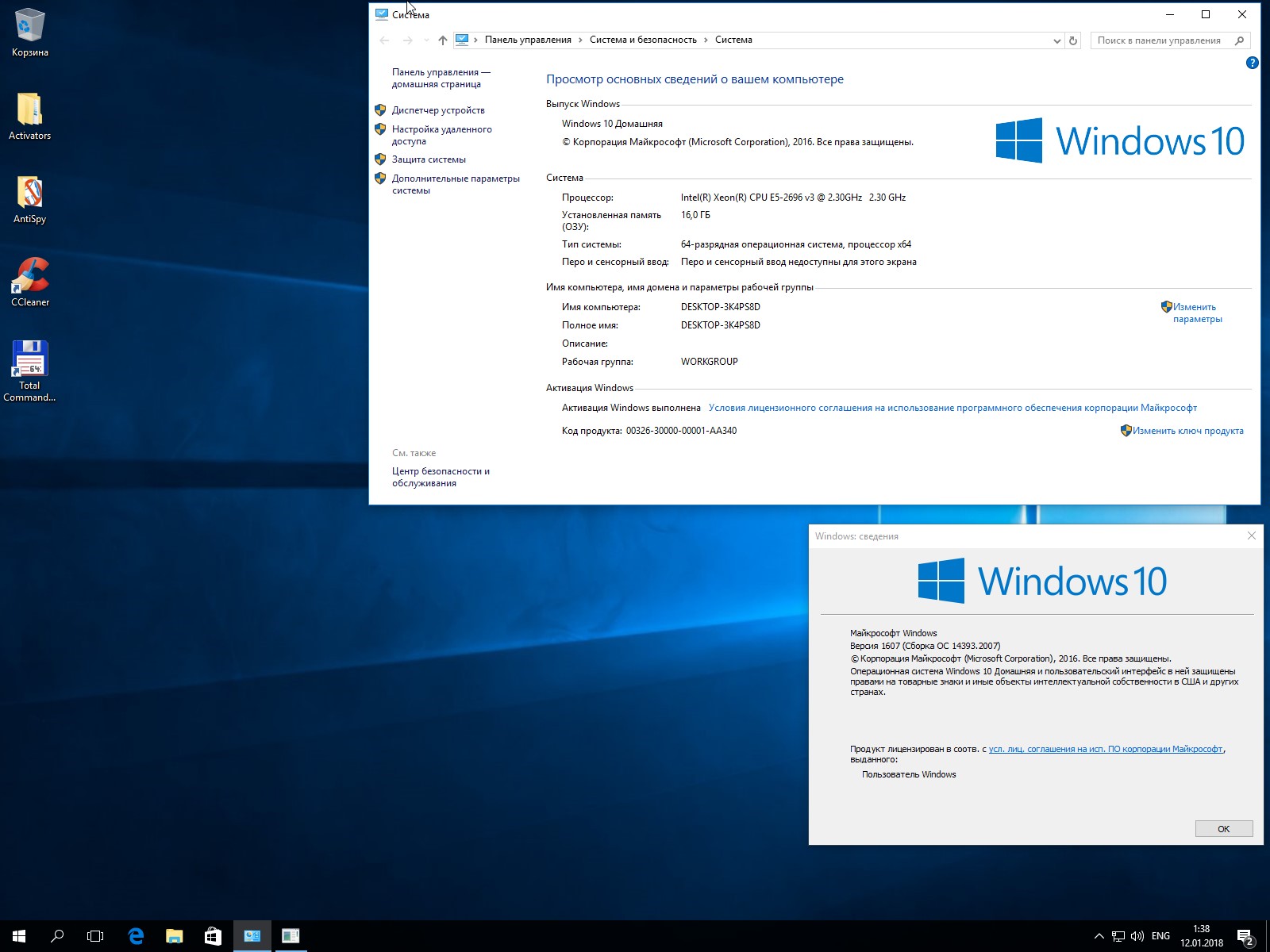Screen dimensions: 1270x952
Task: Open Microsoft Edge from the taskbar
Action: (136, 936)
